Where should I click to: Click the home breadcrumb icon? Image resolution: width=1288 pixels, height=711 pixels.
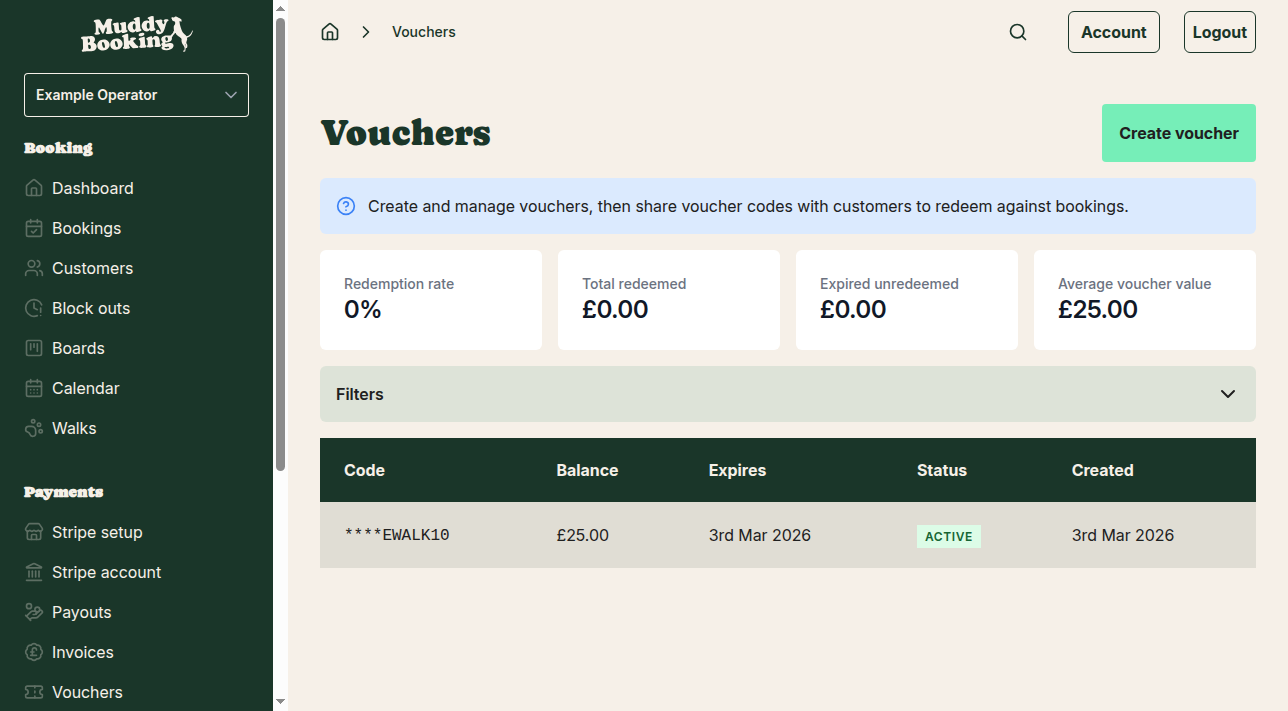pyautogui.click(x=330, y=31)
